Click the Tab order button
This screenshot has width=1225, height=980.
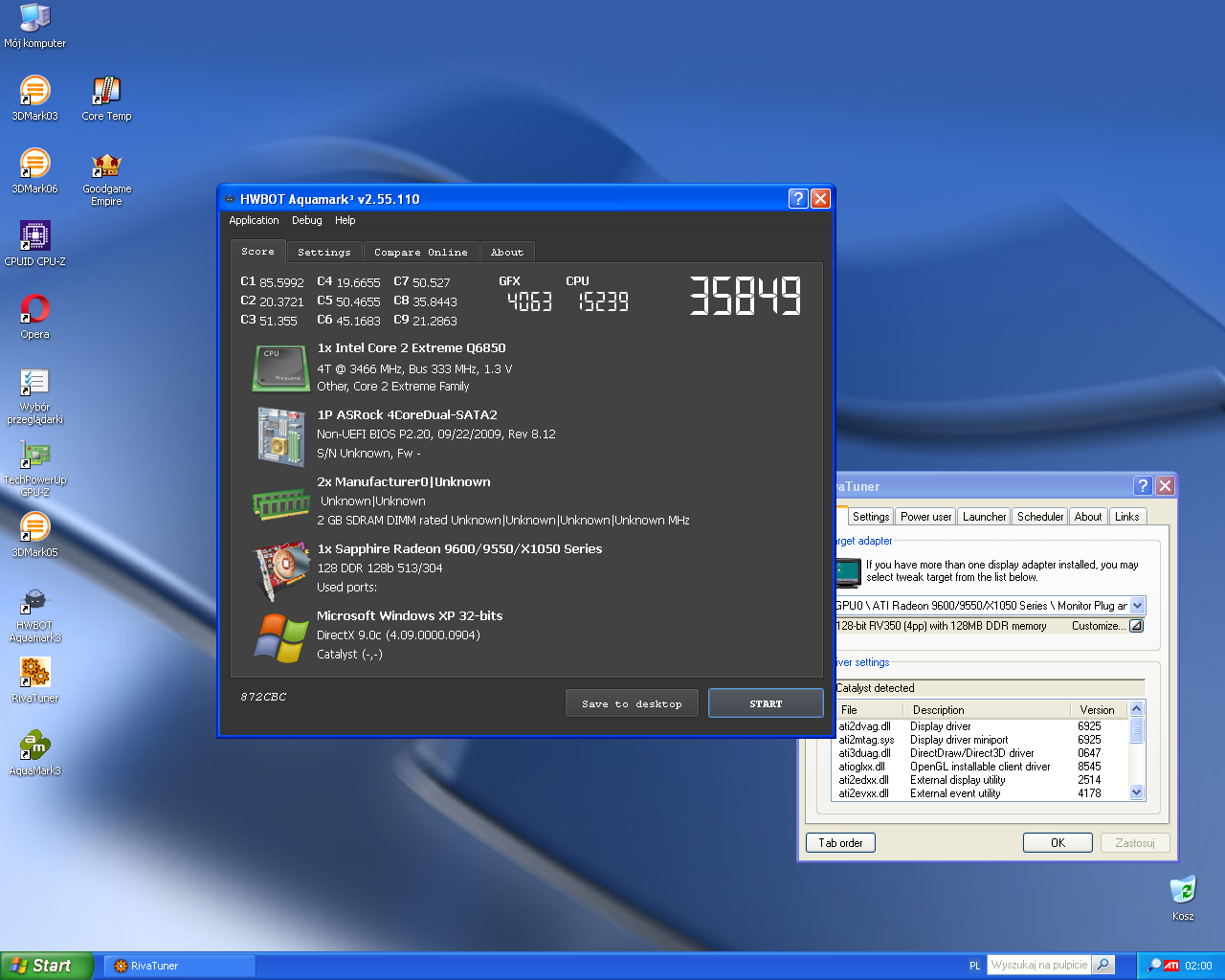840,843
